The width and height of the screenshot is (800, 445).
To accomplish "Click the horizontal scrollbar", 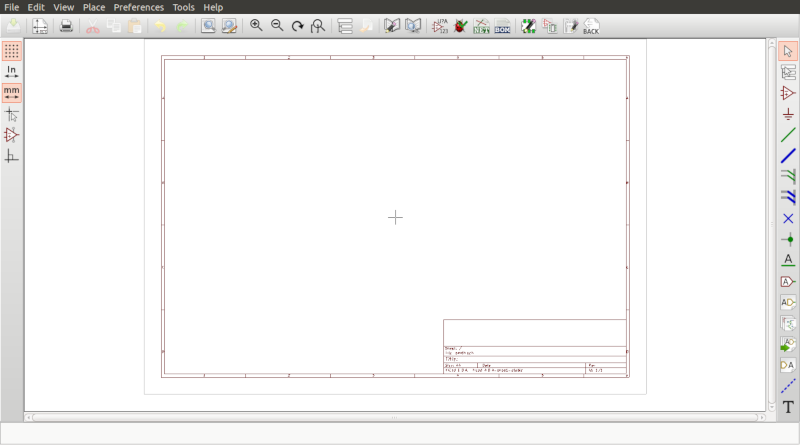I will [395, 417].
